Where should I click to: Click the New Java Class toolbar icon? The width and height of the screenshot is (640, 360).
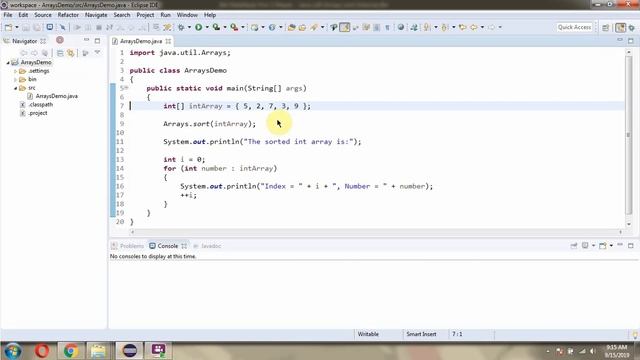[272, 27]
